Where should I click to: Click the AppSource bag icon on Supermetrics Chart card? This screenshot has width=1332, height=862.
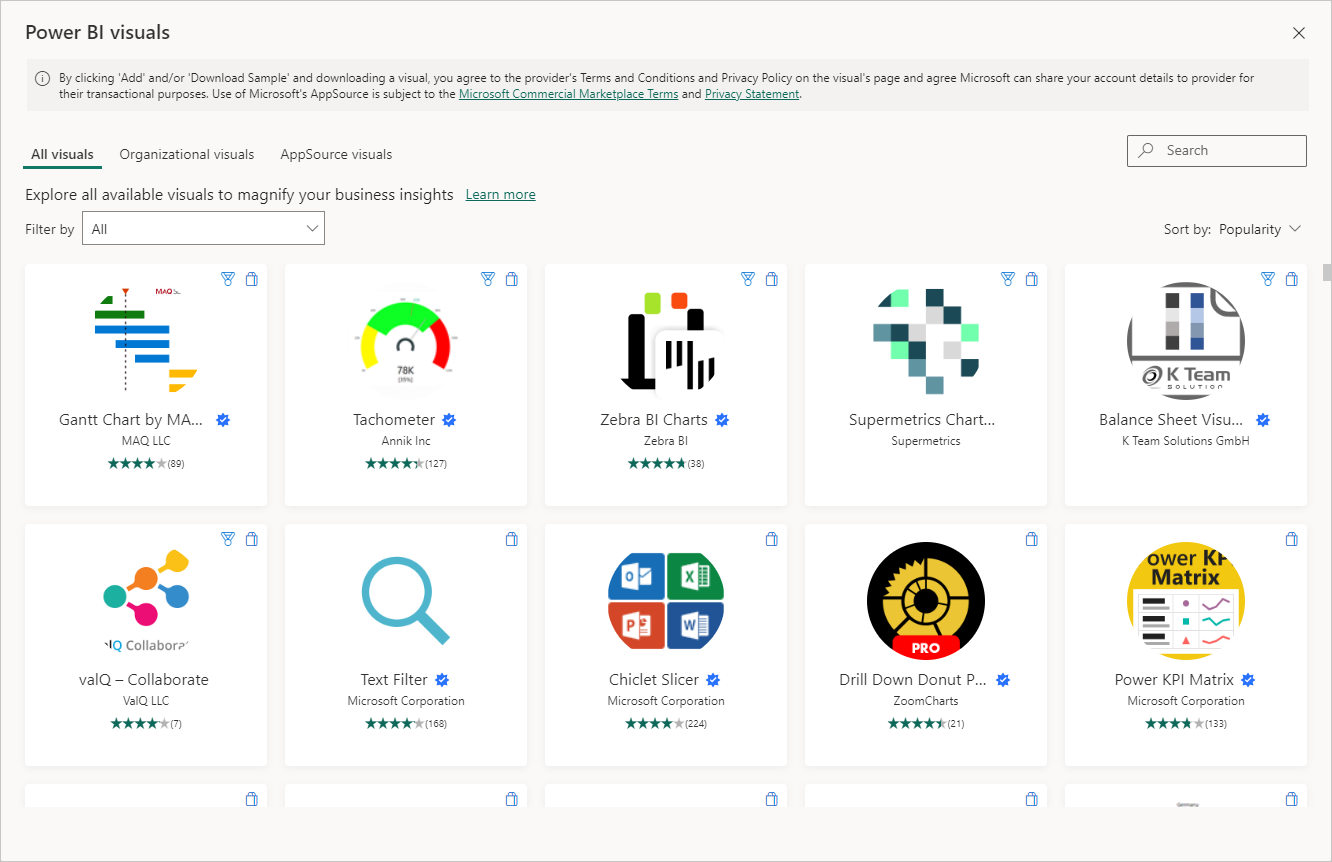[x=1032, y=279]
